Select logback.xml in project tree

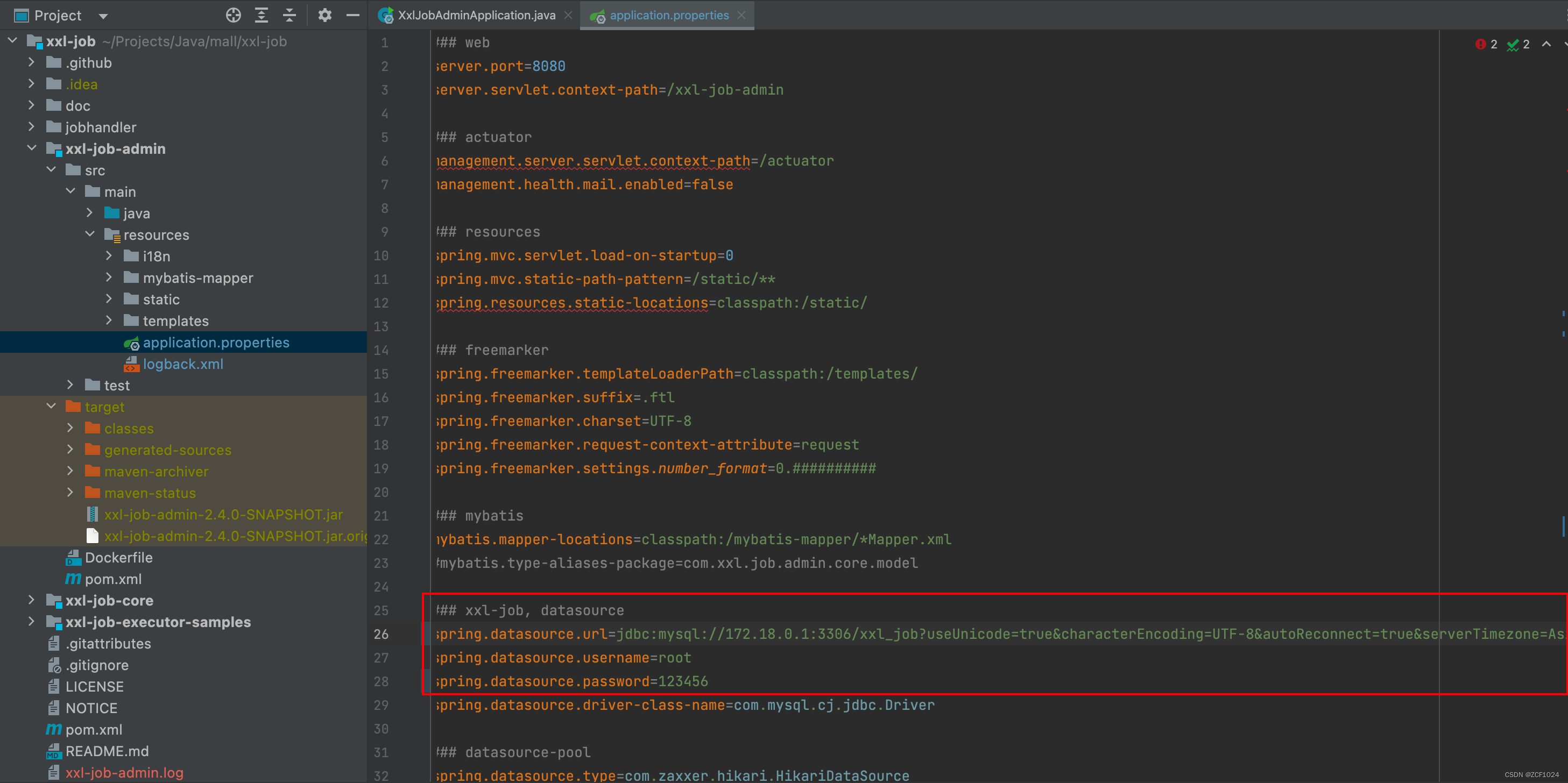tap(182, 364)
